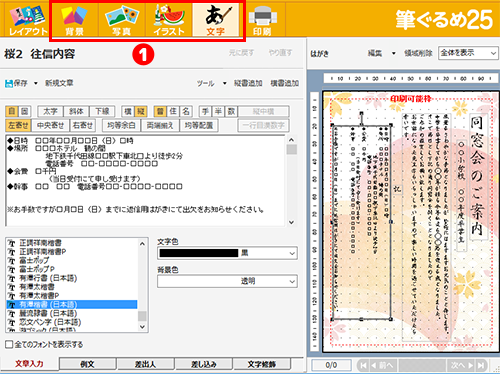This screenshot has width=500, height=374.
Task: Click the 手 toolbar button
Action: 205,111
